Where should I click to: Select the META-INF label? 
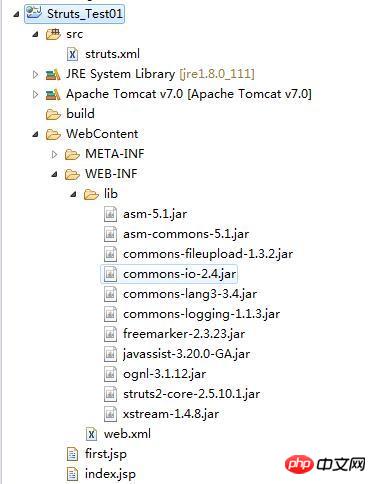click(115, 154)
